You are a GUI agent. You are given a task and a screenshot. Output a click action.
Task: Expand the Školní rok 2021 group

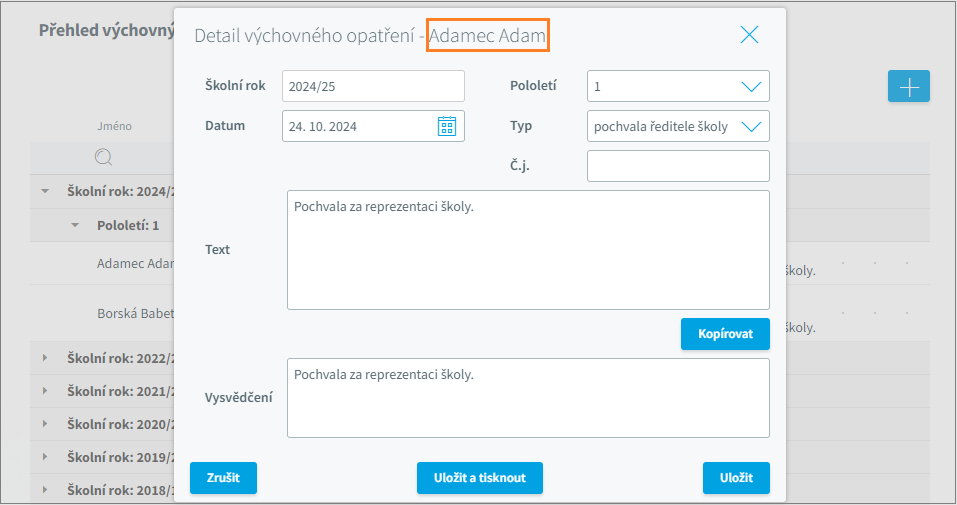[x=44, y=391]
